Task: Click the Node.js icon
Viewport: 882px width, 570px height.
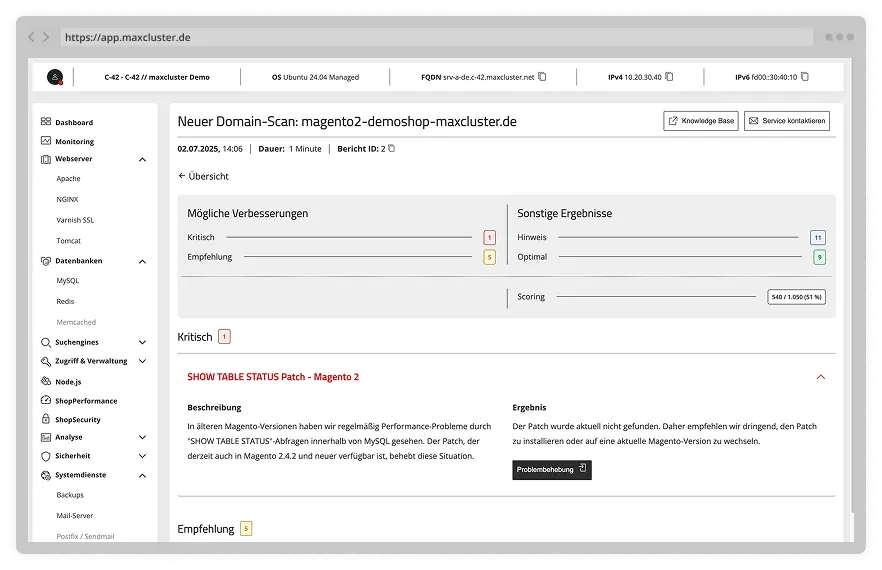Action: (46, 381)
